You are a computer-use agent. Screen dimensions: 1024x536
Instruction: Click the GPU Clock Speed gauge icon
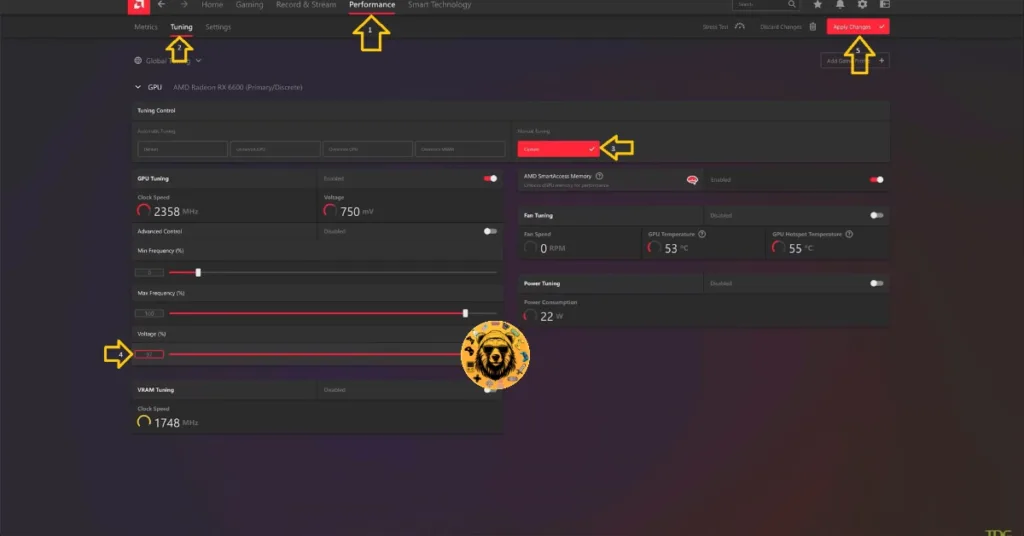pos(144,211)
